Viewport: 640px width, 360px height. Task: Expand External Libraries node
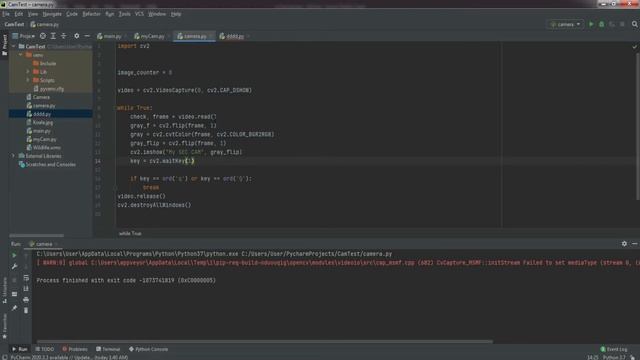[x=13, y=156]
